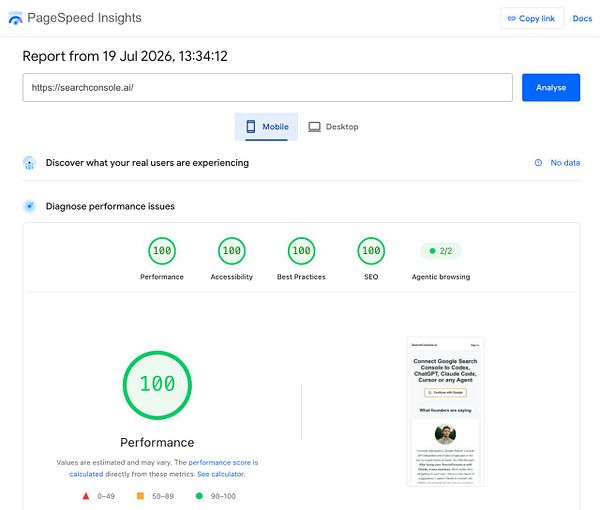Open the Agentic browsing 2/2 badge
Screen dimensions: 600x510
point(441,251)
